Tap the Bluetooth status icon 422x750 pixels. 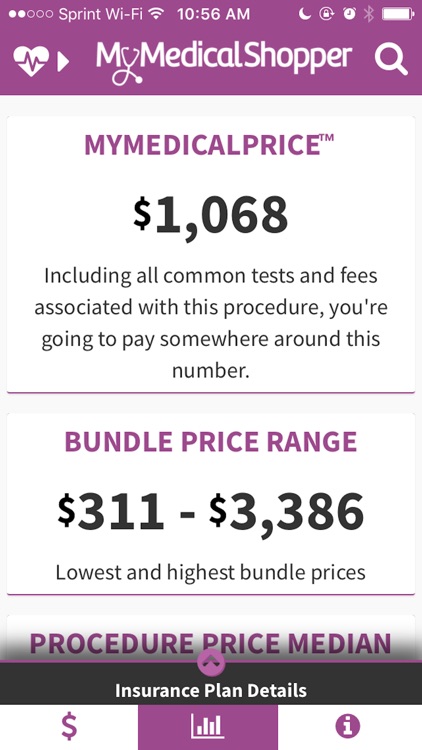point(368,14)
